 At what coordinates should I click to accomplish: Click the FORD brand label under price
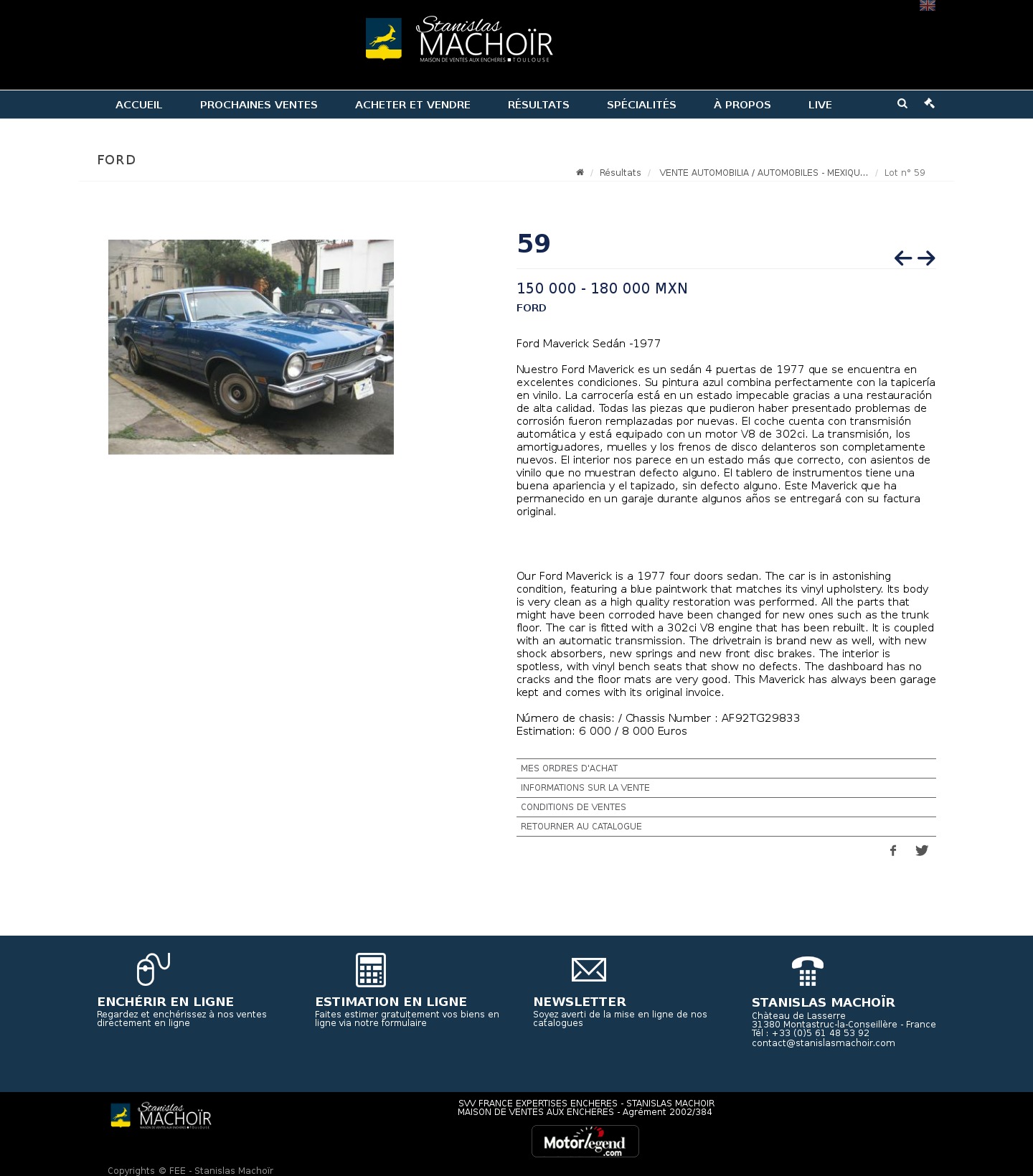point(532,308)
